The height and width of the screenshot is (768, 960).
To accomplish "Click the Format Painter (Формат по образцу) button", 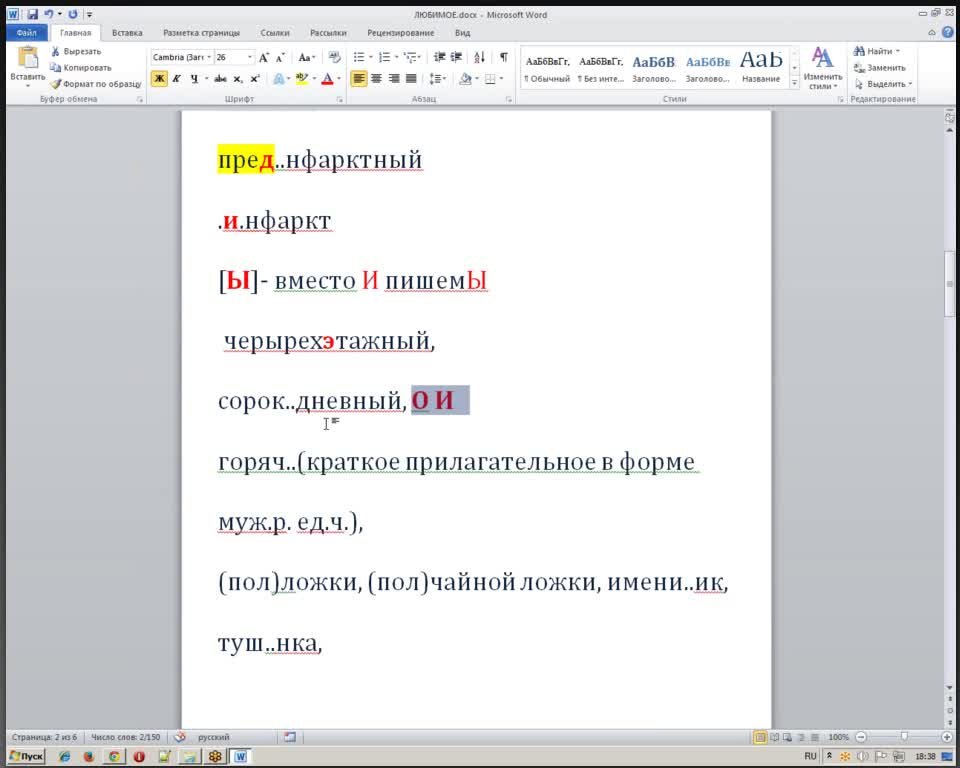I will coord(95,84).
